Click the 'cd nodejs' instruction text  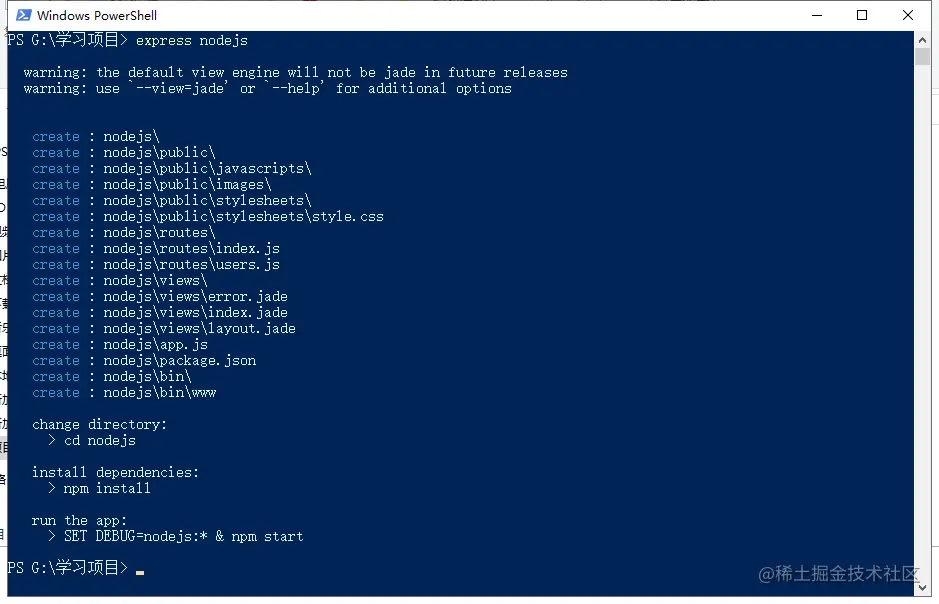point(99,441)
